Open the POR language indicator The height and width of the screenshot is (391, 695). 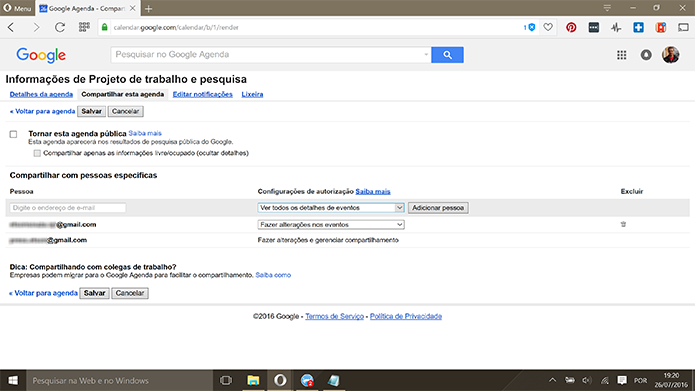point(640,380)
